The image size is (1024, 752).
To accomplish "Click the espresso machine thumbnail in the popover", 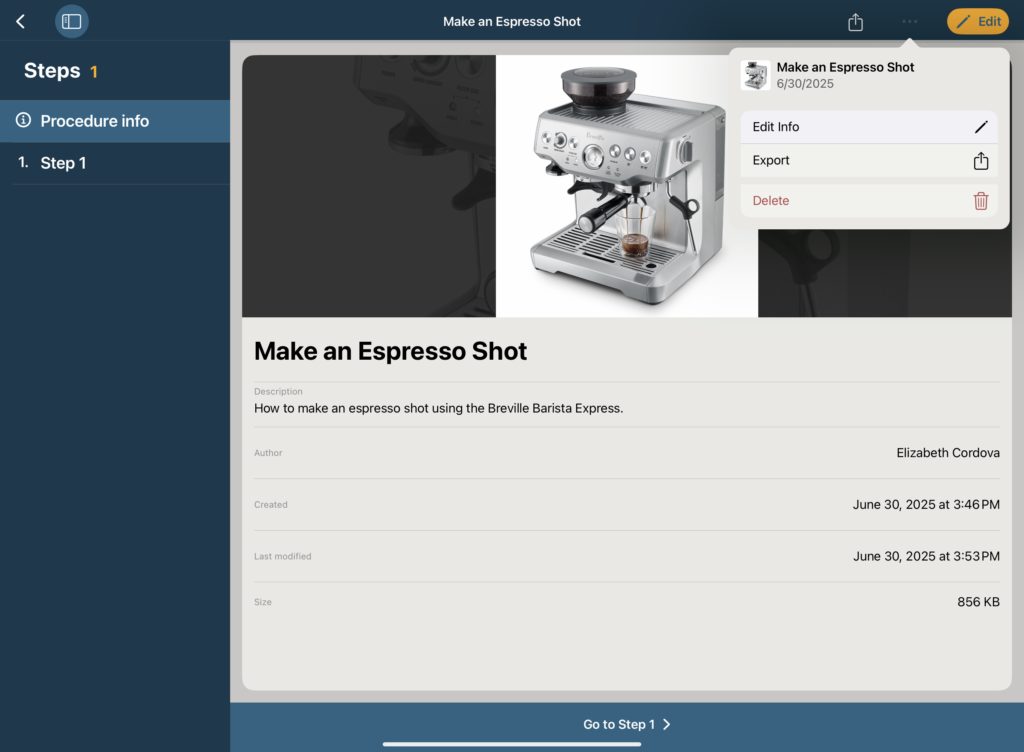I will click(756, 74).
